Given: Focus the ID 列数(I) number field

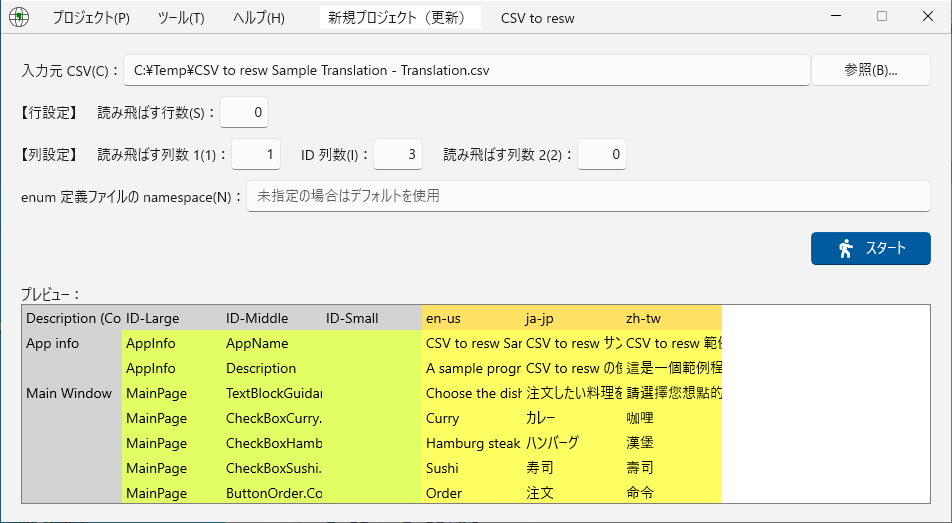Looking at the screenshot, I should point(398,154).
